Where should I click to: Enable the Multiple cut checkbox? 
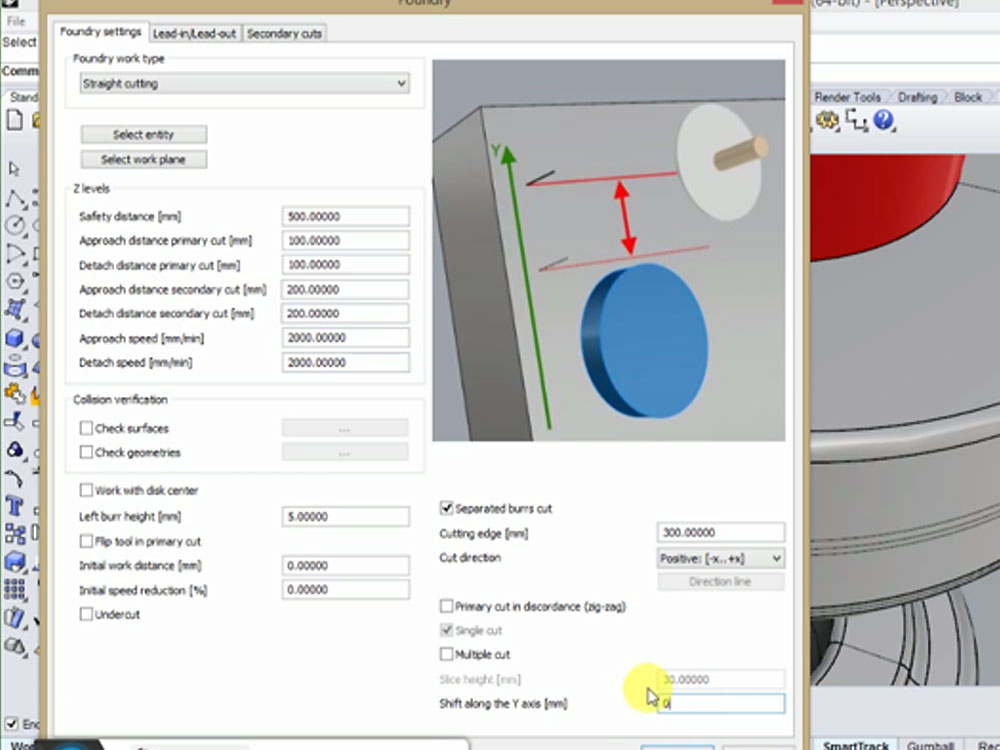(446, 654)
